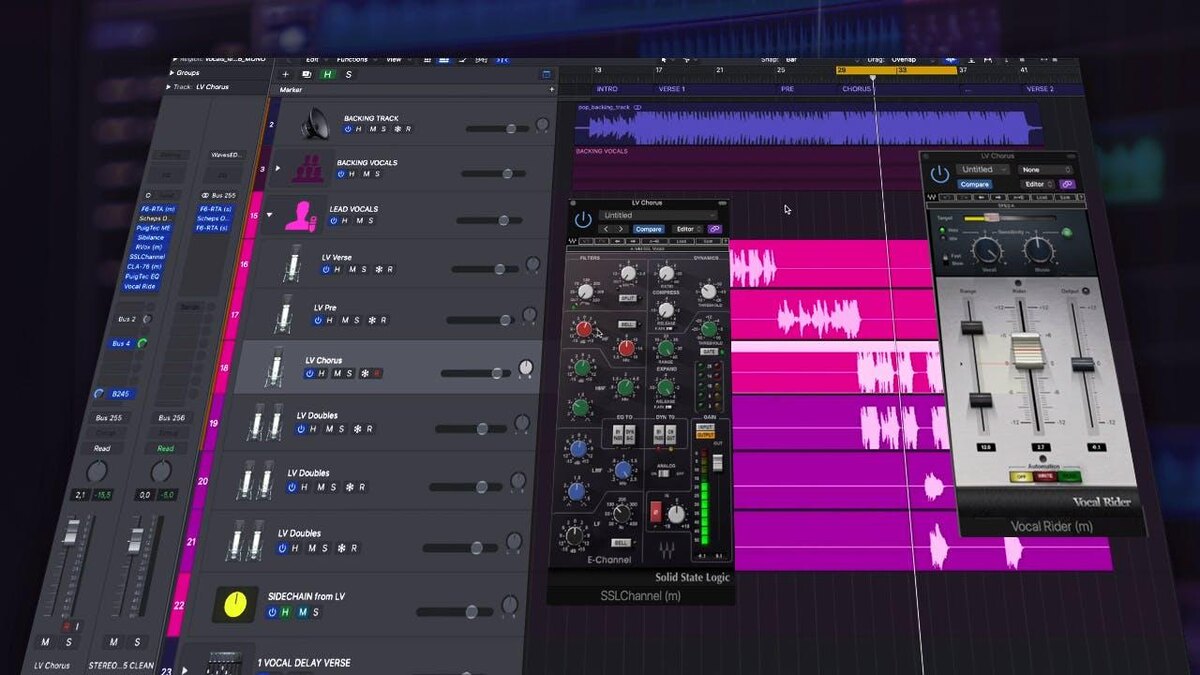1200x675 pixels.
Task: Click freeze snowflake icon on BACKING TRACK
Action: (x=396, y=129)
